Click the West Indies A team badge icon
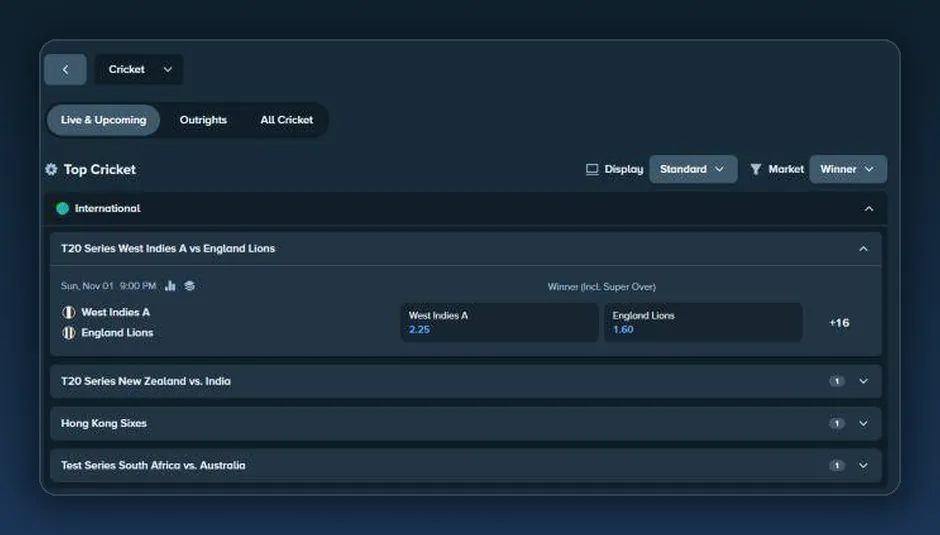The height and width of the screenshot is (535, 940). 69,312
